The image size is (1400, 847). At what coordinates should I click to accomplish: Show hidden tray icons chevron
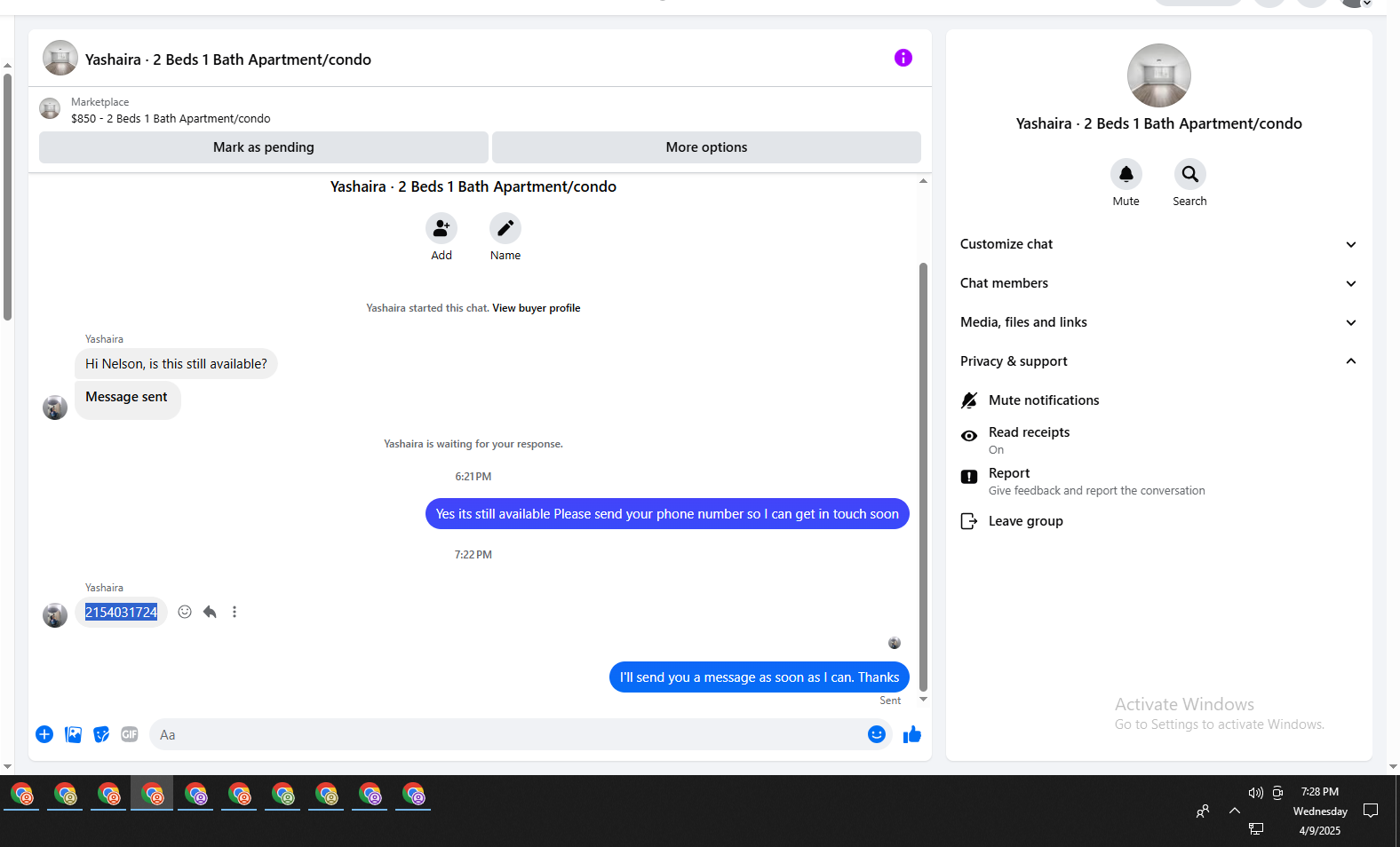1234,810
